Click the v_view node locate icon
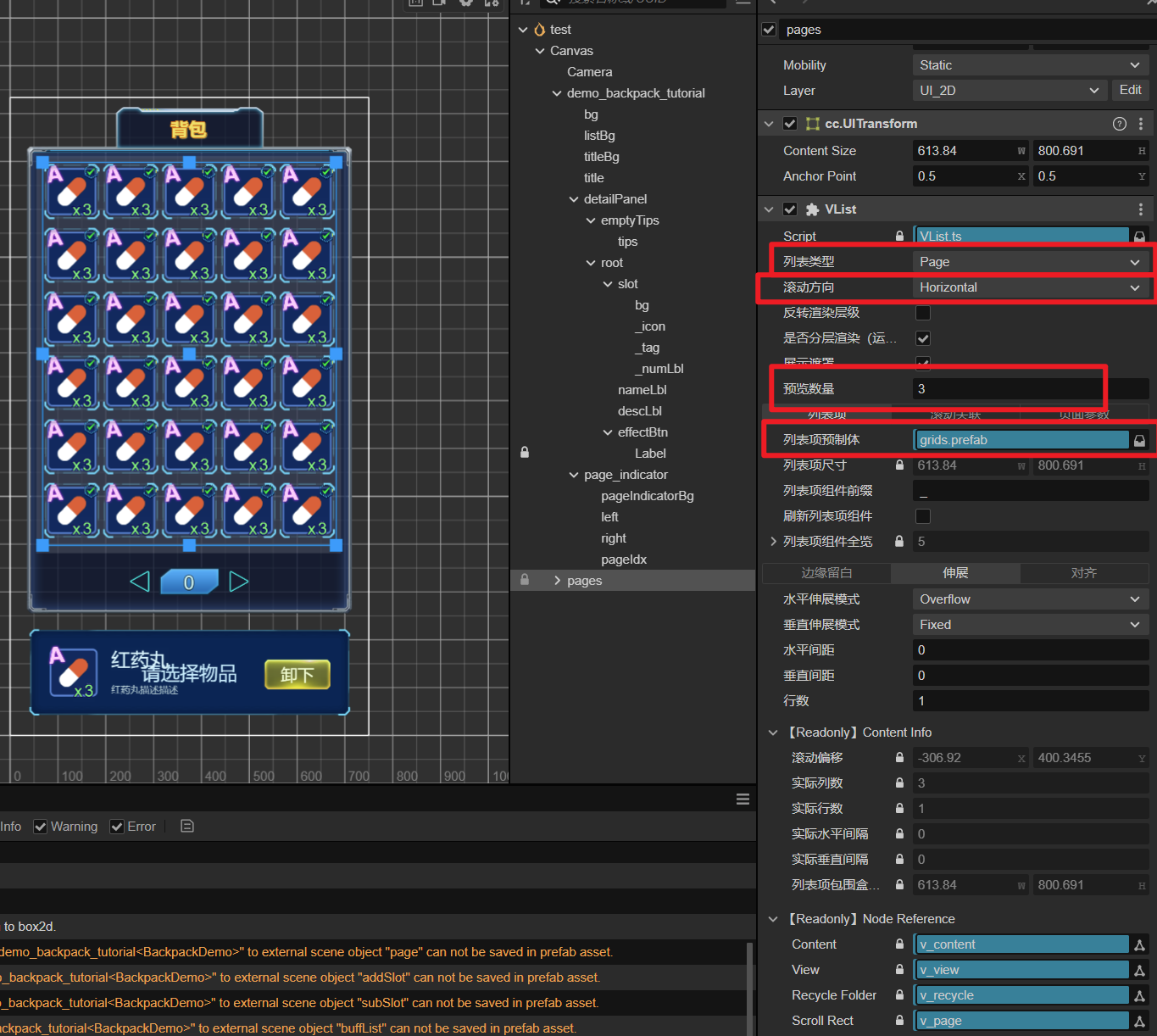The height and width of the screenshot is (1036, 1157). [1139, 970]
